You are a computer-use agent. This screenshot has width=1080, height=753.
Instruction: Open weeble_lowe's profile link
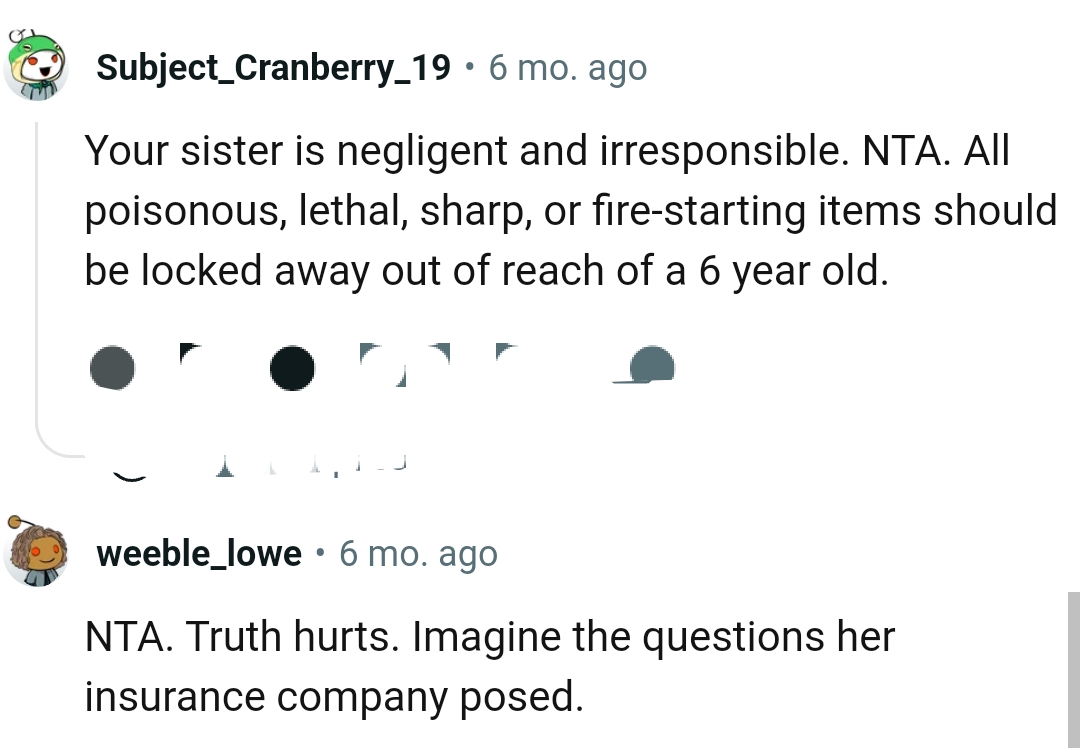199,554
